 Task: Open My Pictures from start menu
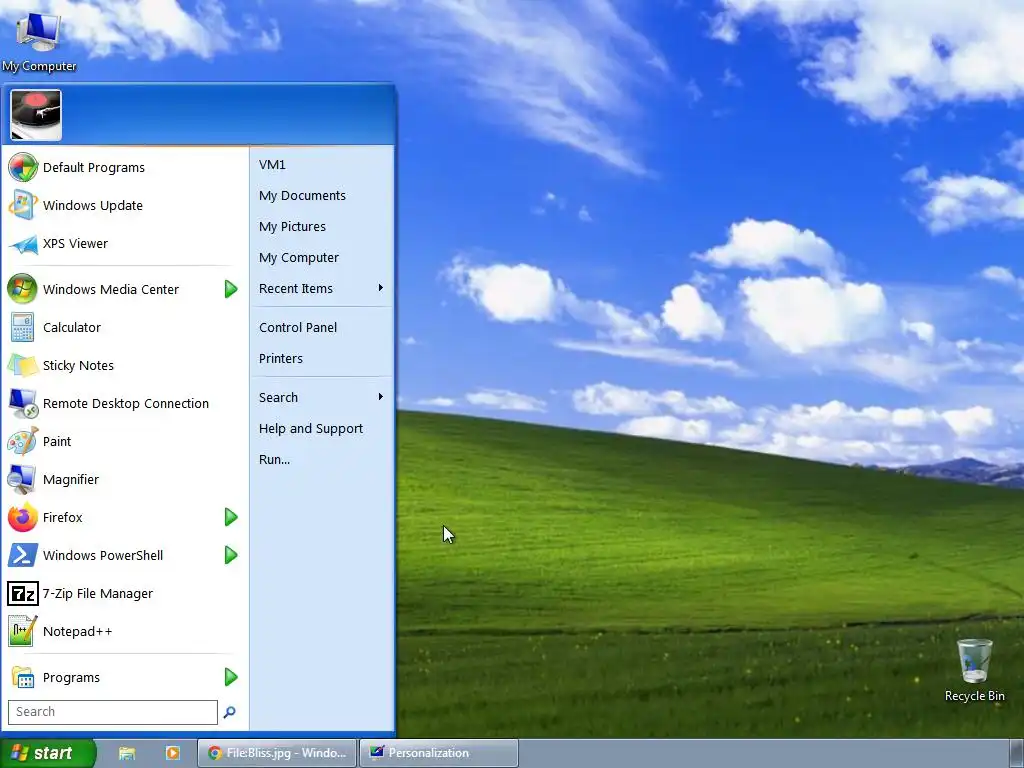tap(321, 226)
